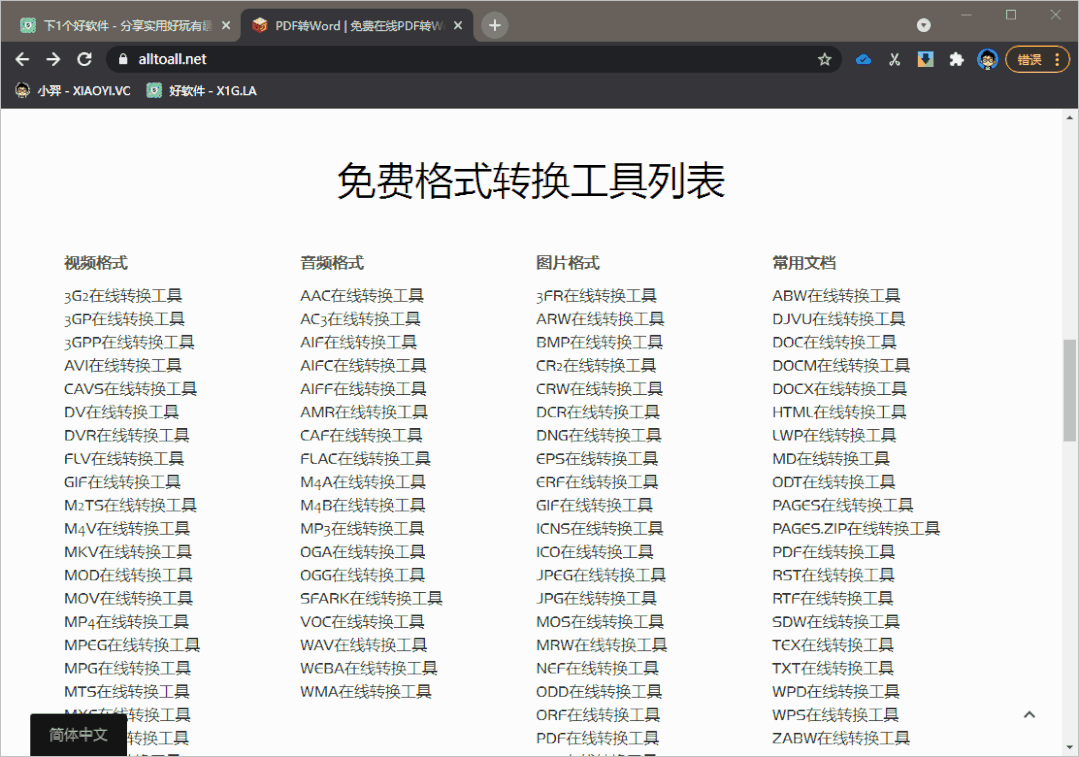Open HTML在线转换工具 link

[x=839, y=412]
